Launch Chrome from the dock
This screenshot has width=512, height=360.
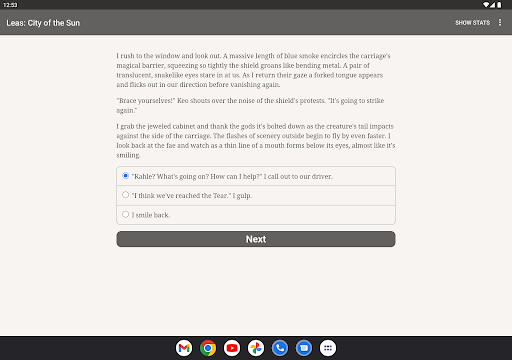208,348
